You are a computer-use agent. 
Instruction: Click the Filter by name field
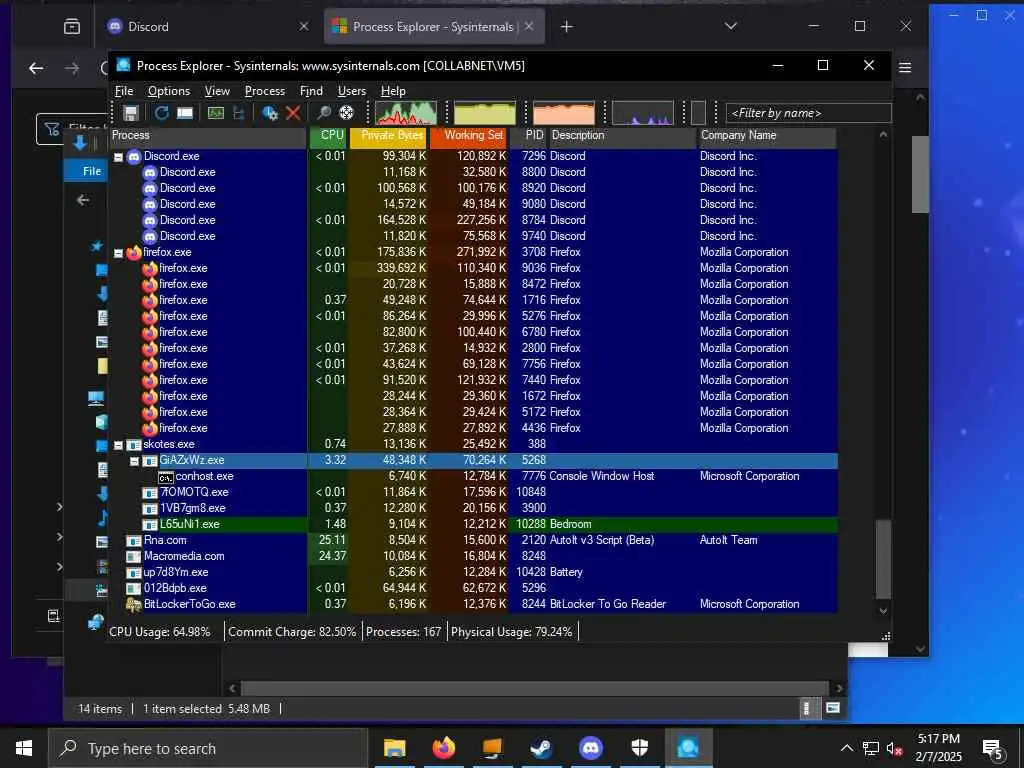click(808, 113)
